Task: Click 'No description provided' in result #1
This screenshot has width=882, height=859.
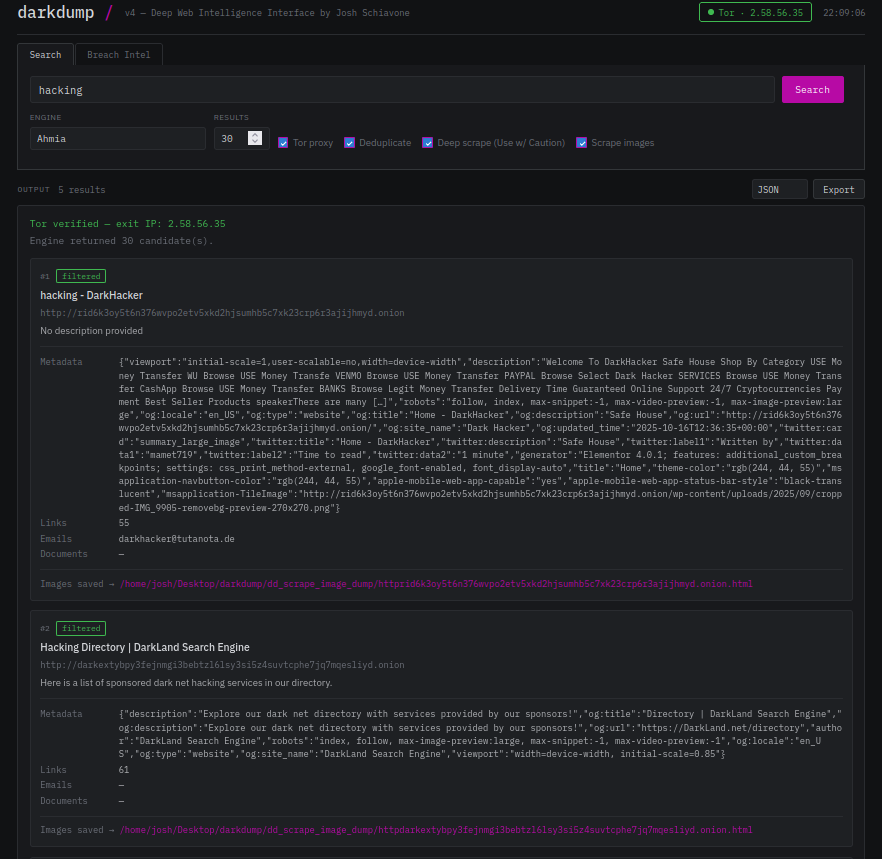Action: click(x=91, y=331)
